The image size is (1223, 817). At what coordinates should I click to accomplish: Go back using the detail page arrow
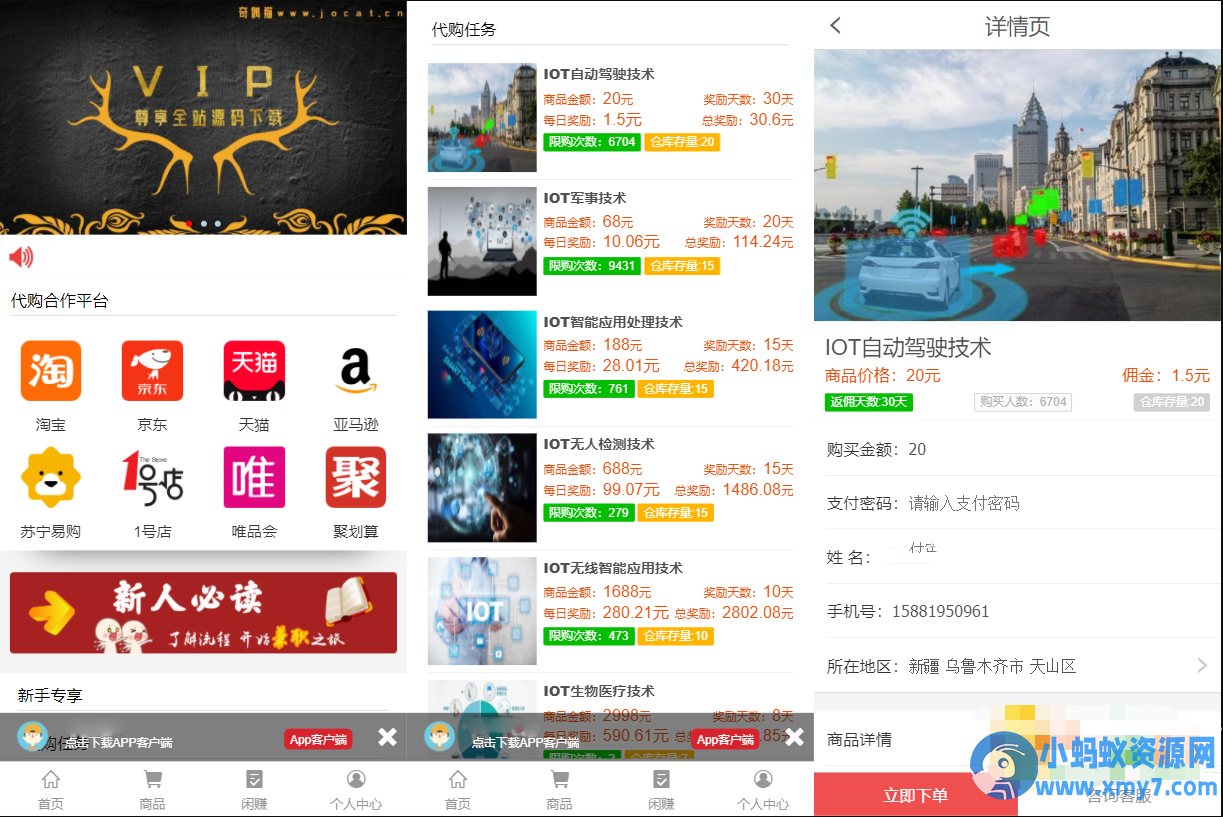tap(836, 26)
